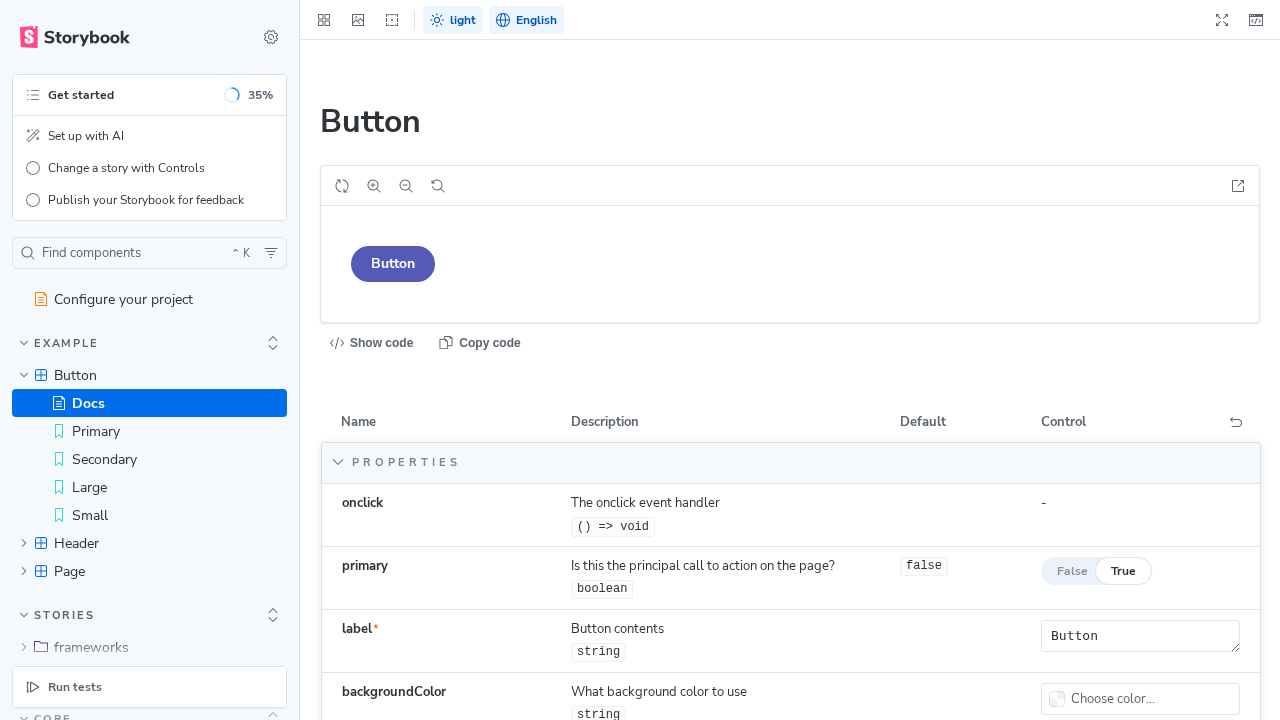View the 35% progress indicator

click(x=249, y=95)
